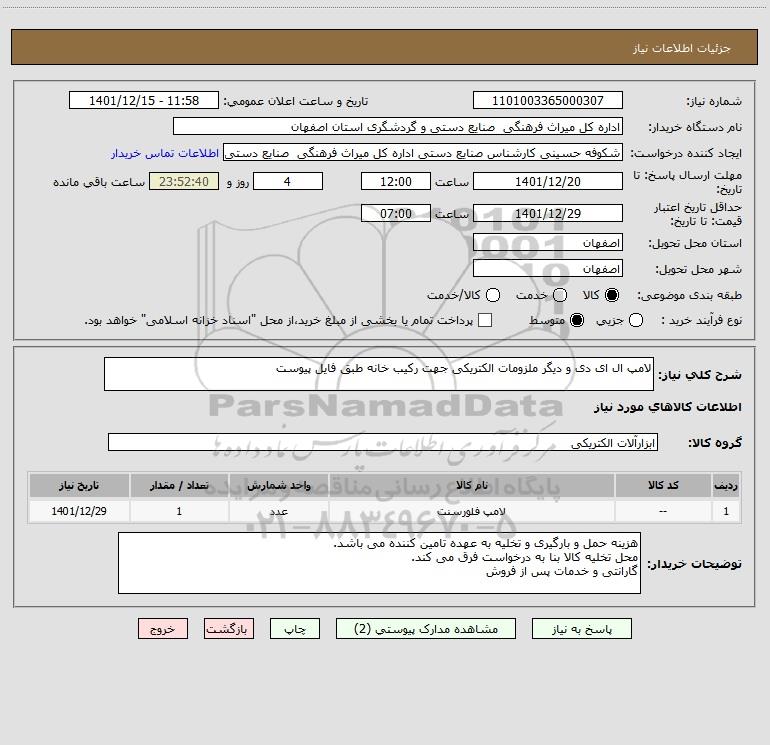770x745 pixels.
Task: Click the buyer organization name field
Action: click(398, 126)
